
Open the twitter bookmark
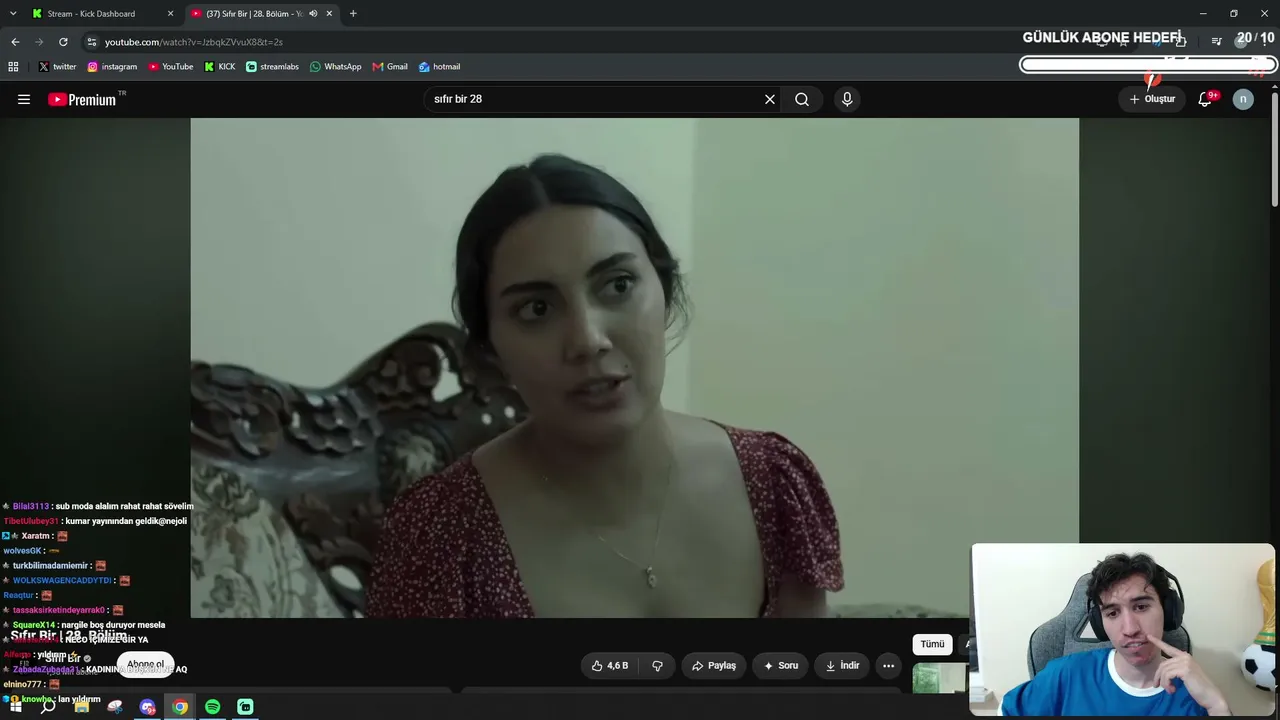(x=57, y=67)
